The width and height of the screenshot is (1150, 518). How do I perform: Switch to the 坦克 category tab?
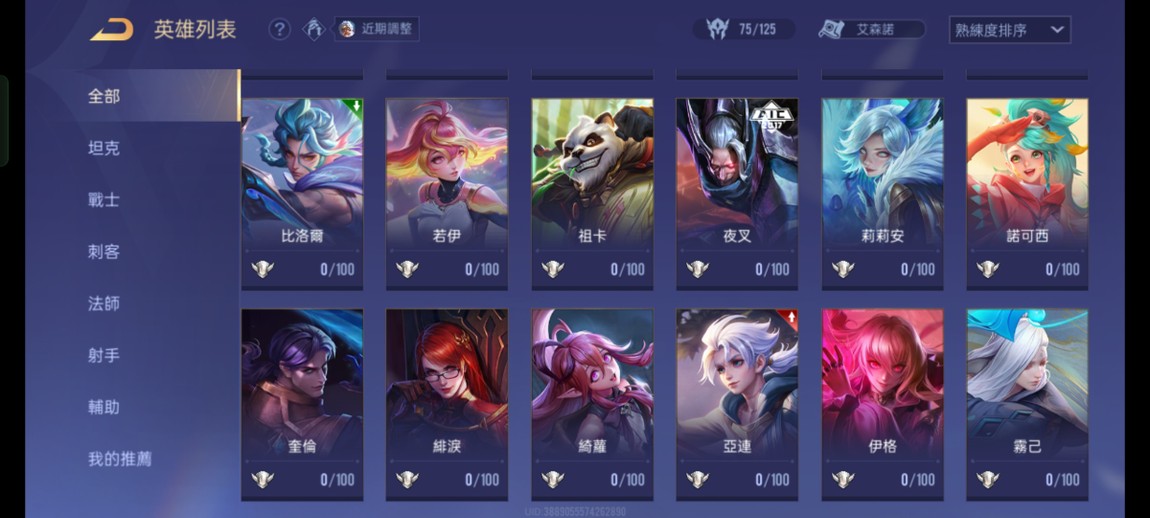coord(104,148)
